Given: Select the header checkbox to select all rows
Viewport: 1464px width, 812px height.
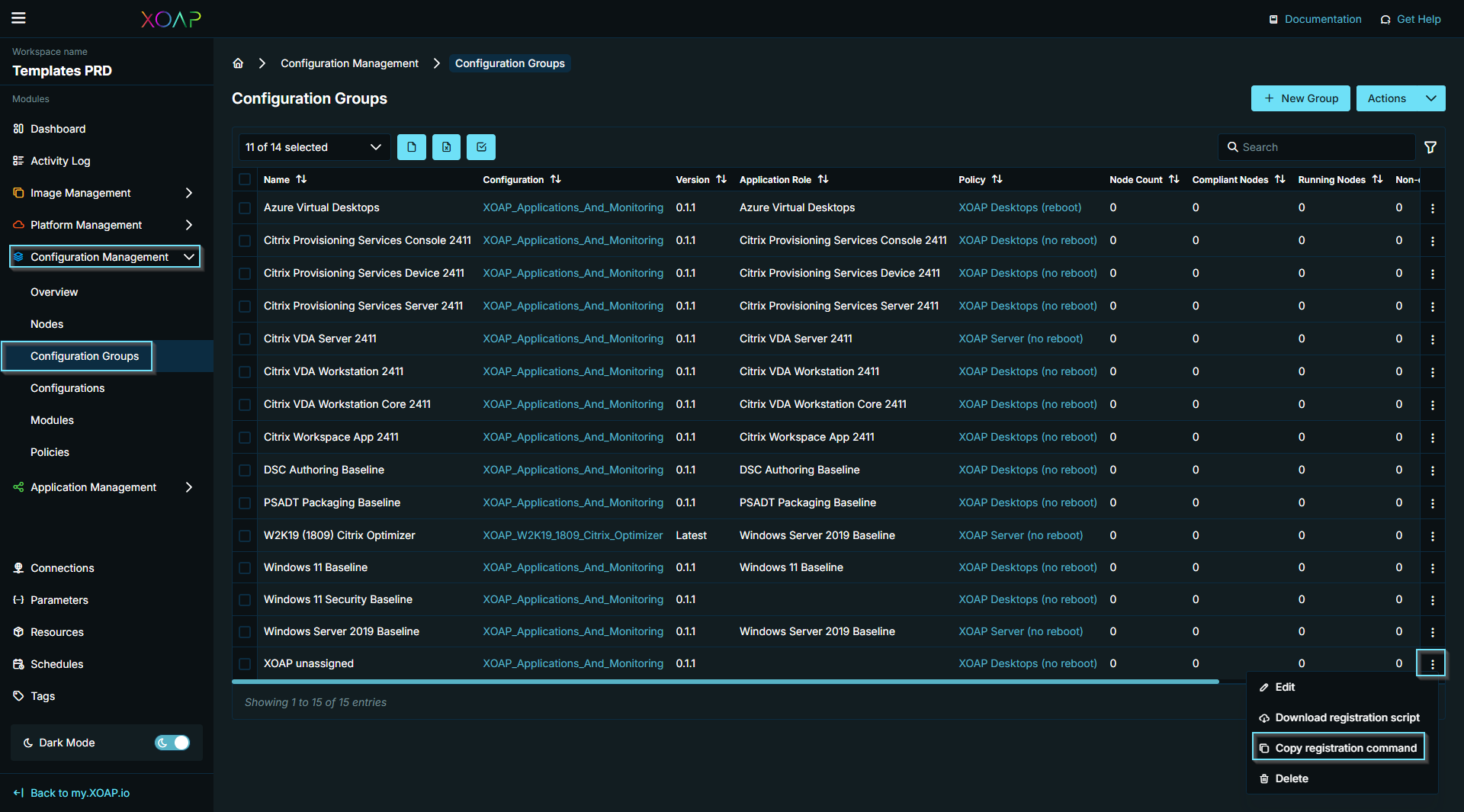Looking at the screenshot, I should pos(244,179).
